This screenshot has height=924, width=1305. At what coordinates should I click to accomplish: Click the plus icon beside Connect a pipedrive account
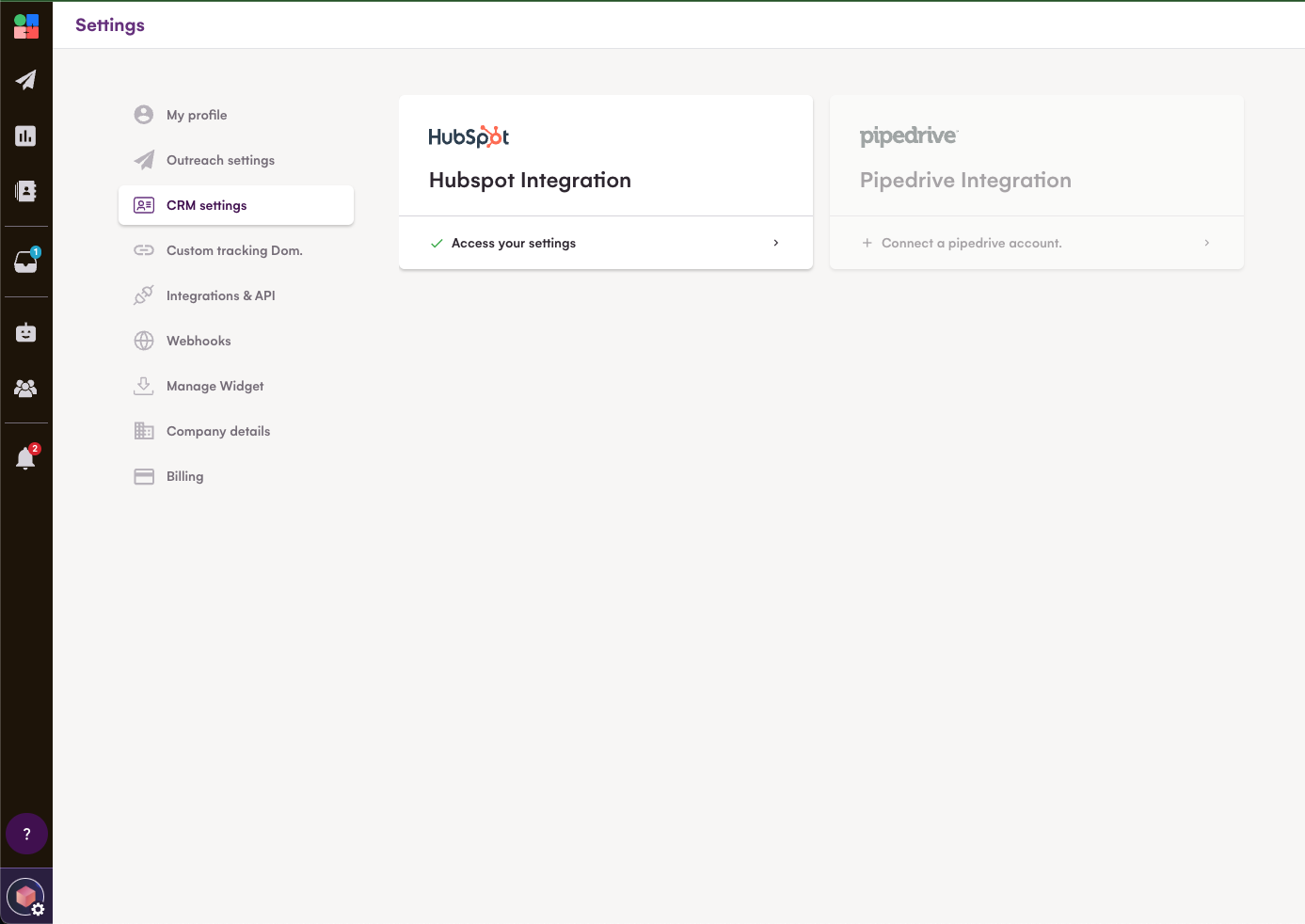point(867,243)
